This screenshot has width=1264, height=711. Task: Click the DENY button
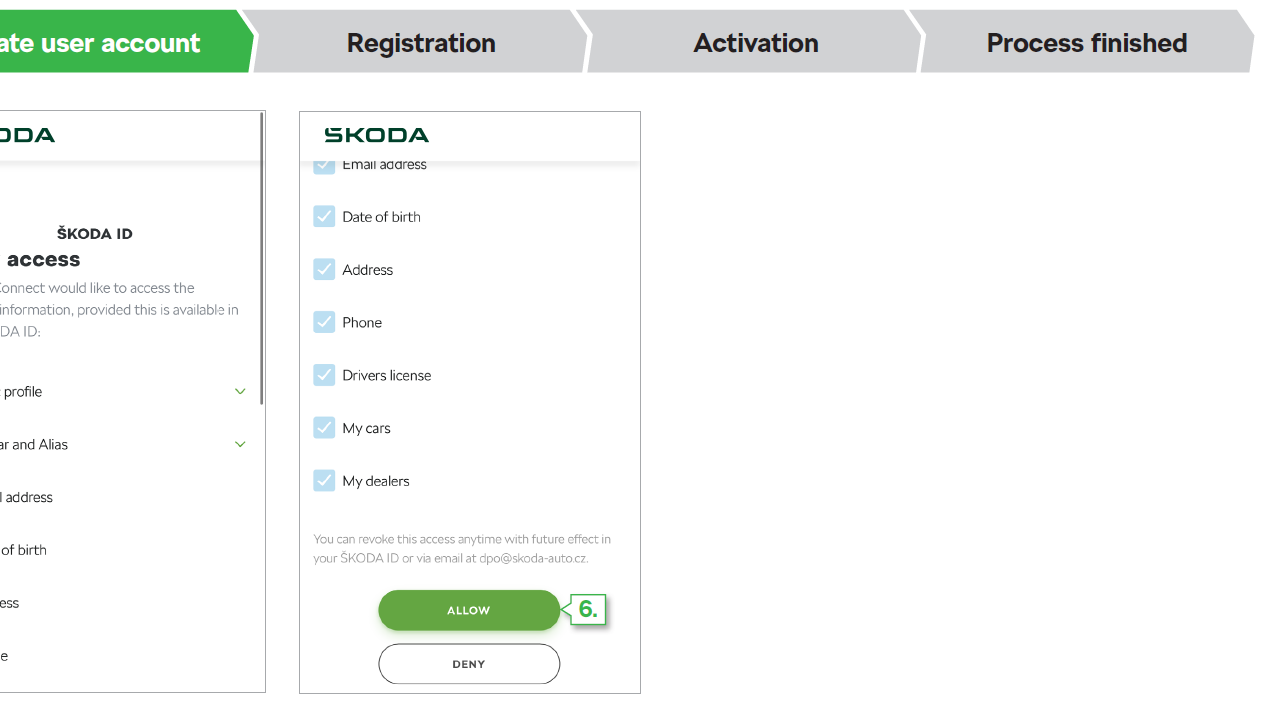coord(469,664)
